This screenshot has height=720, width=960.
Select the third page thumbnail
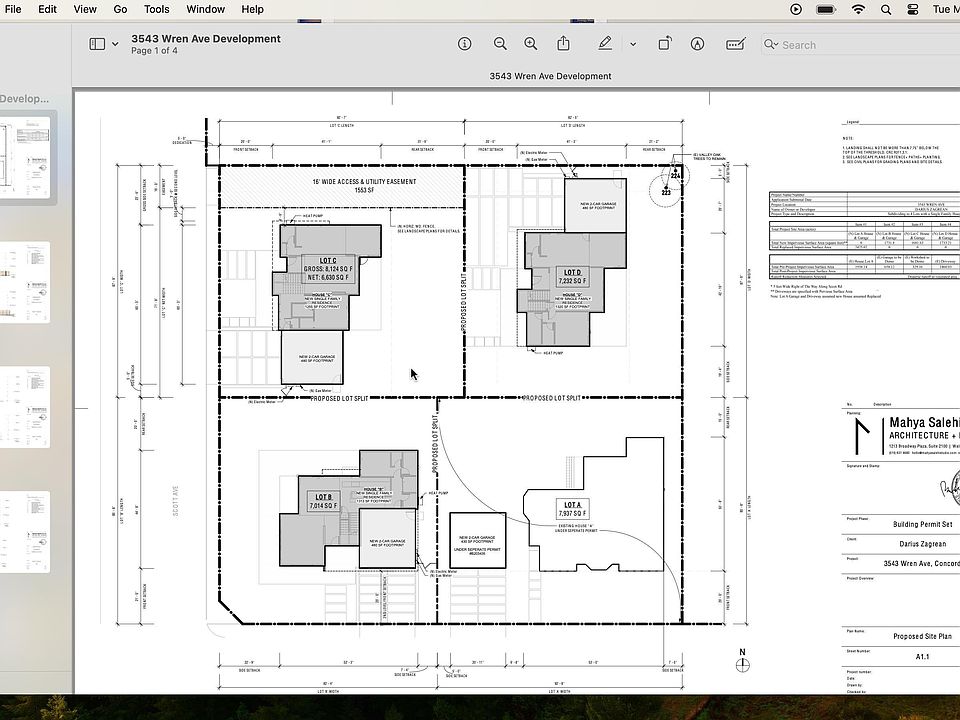tap(26, 407)
